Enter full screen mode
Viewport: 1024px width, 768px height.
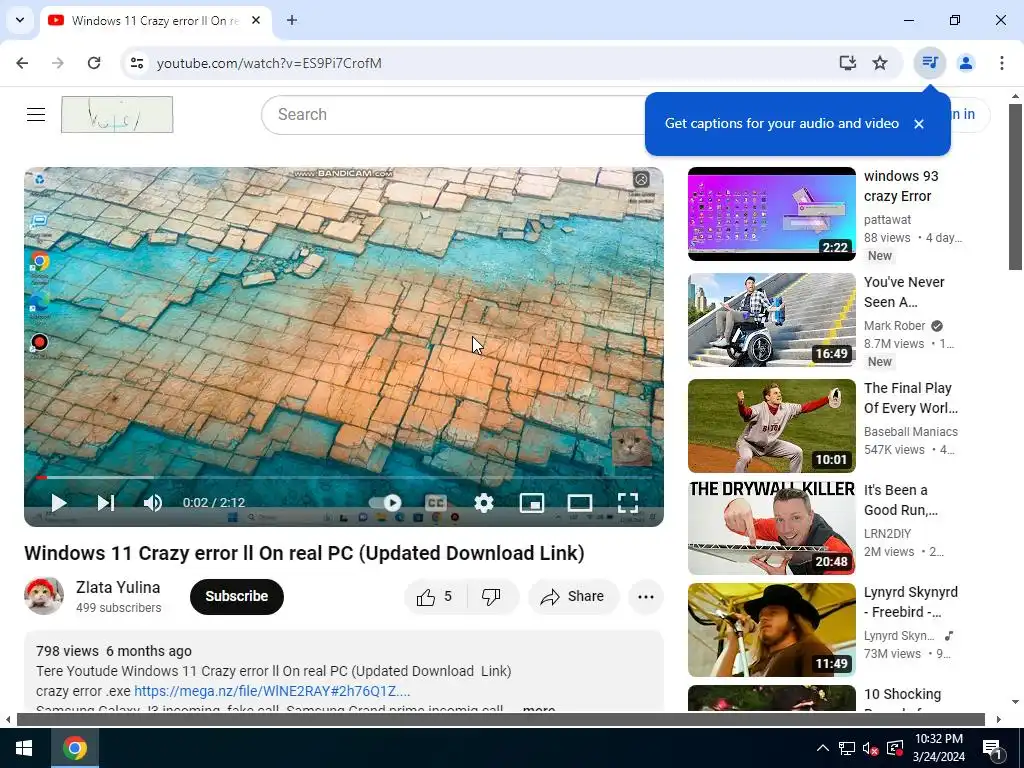click(628, 503)
